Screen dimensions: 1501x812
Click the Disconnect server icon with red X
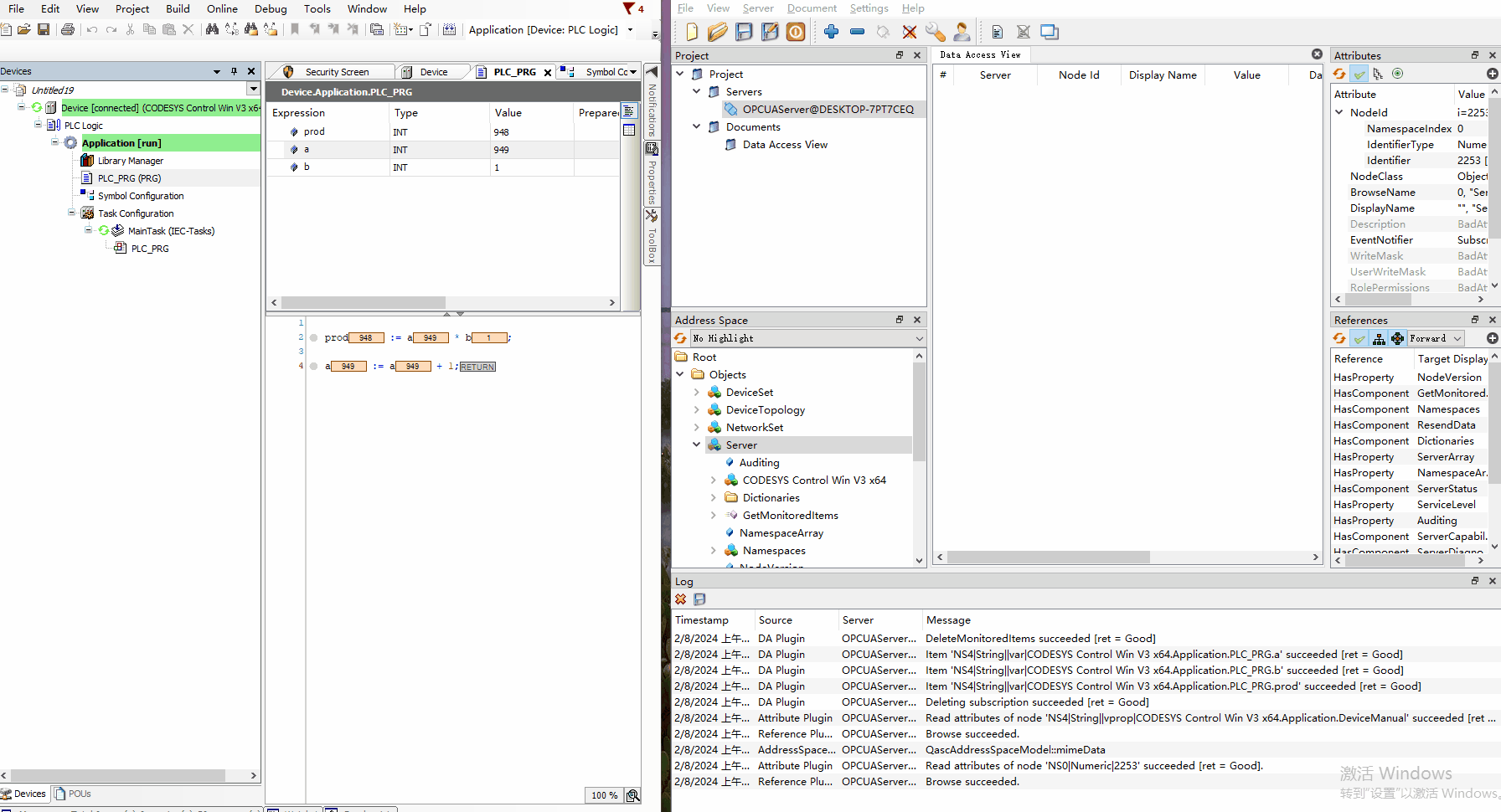[910, 32]
